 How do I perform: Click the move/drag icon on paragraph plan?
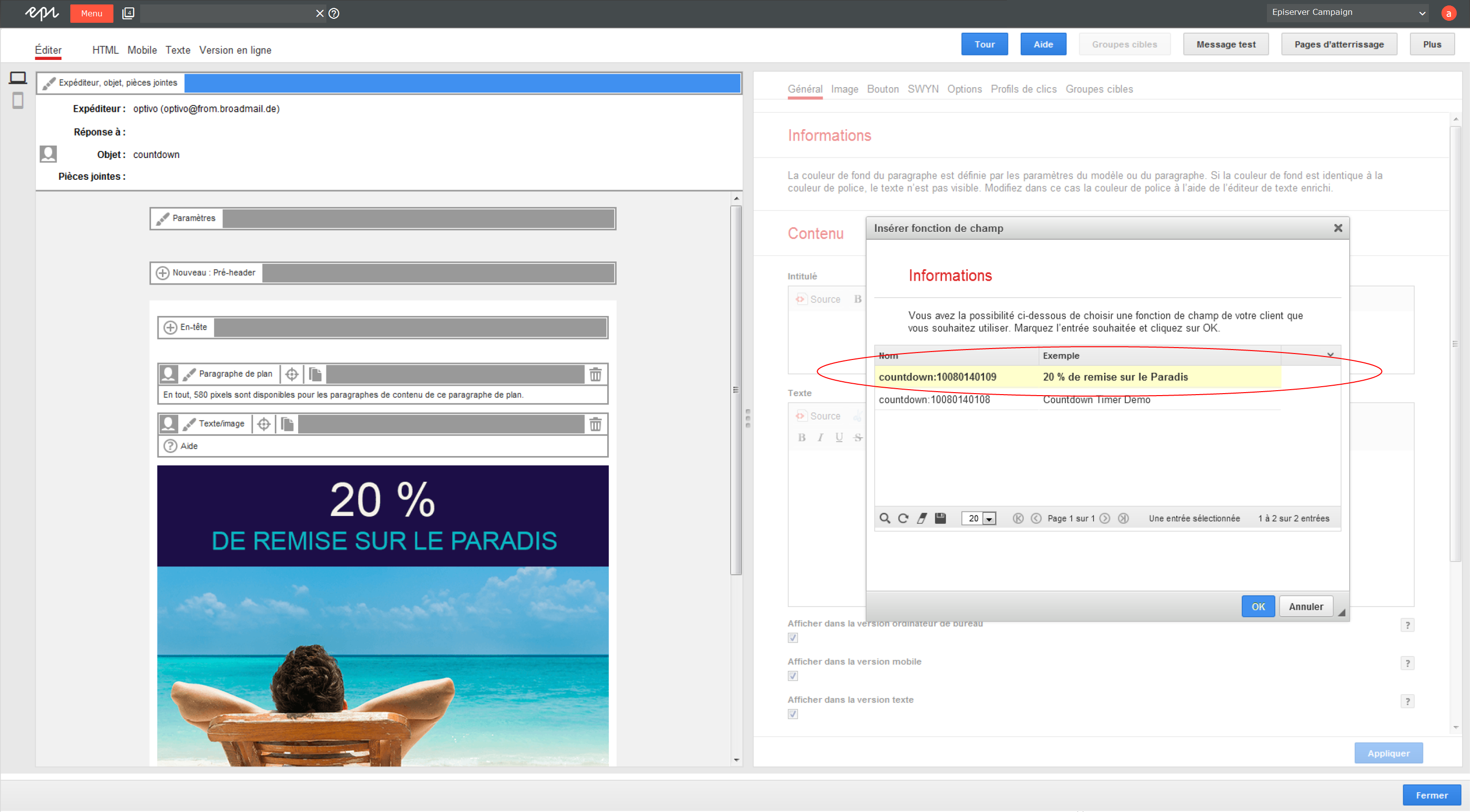click(x=291, y=374)
